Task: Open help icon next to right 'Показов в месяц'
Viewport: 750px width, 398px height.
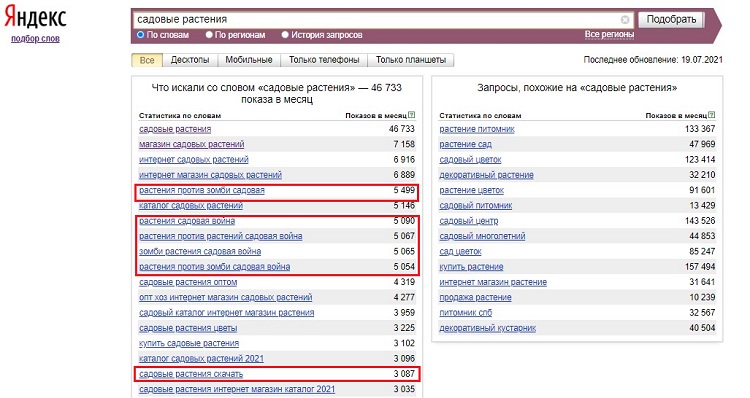Action: 712,115
